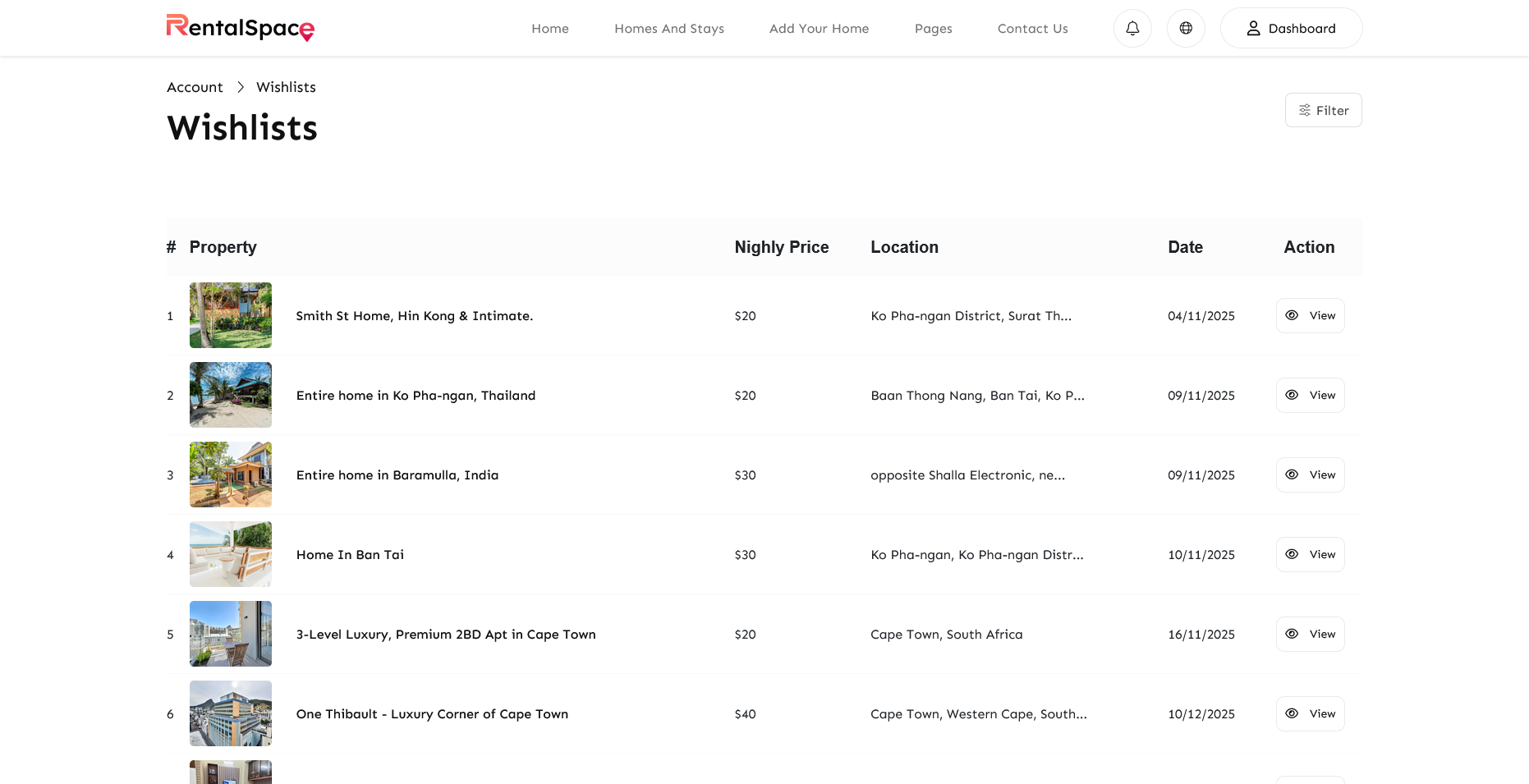Open the Baramulla home thumbnail
Image resolution: width=1529 pixels, height=784 pixels.
pos(231,475)
